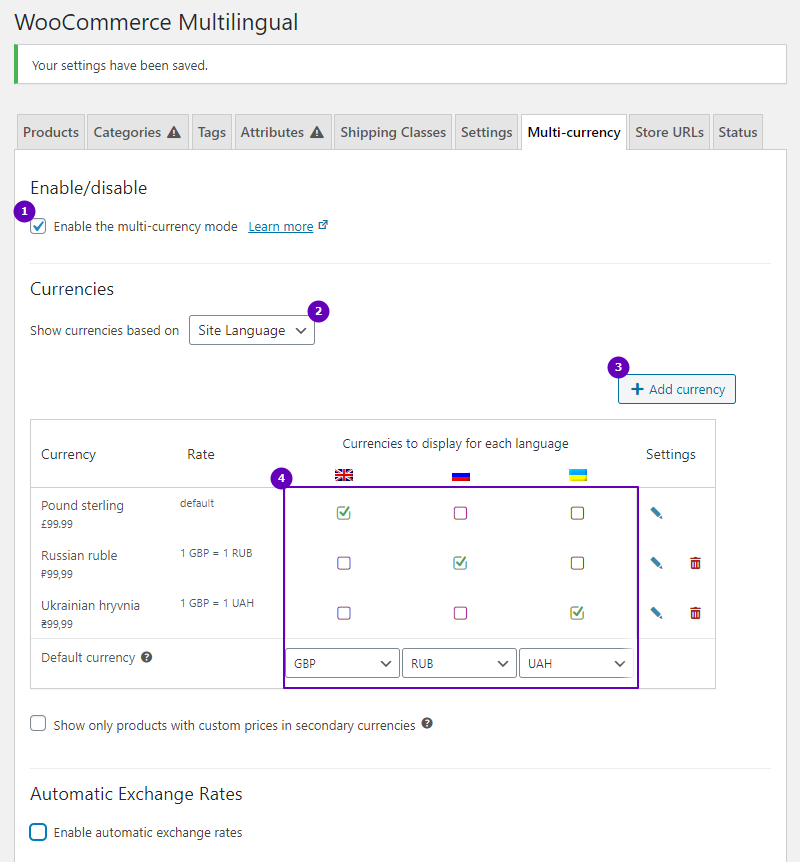Click the Russian flag icon
The image size is (800, 862).
[x=461, y=476]
